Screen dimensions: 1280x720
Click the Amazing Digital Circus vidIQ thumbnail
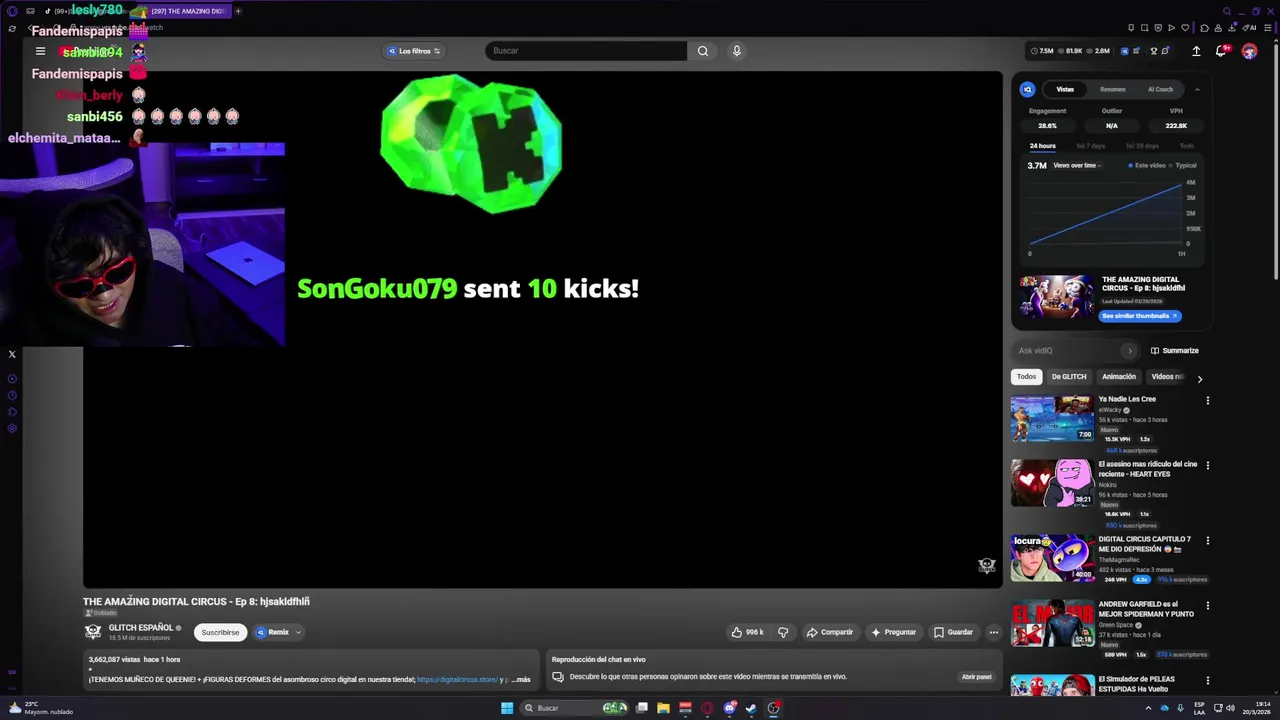(x=1056, y=298)
